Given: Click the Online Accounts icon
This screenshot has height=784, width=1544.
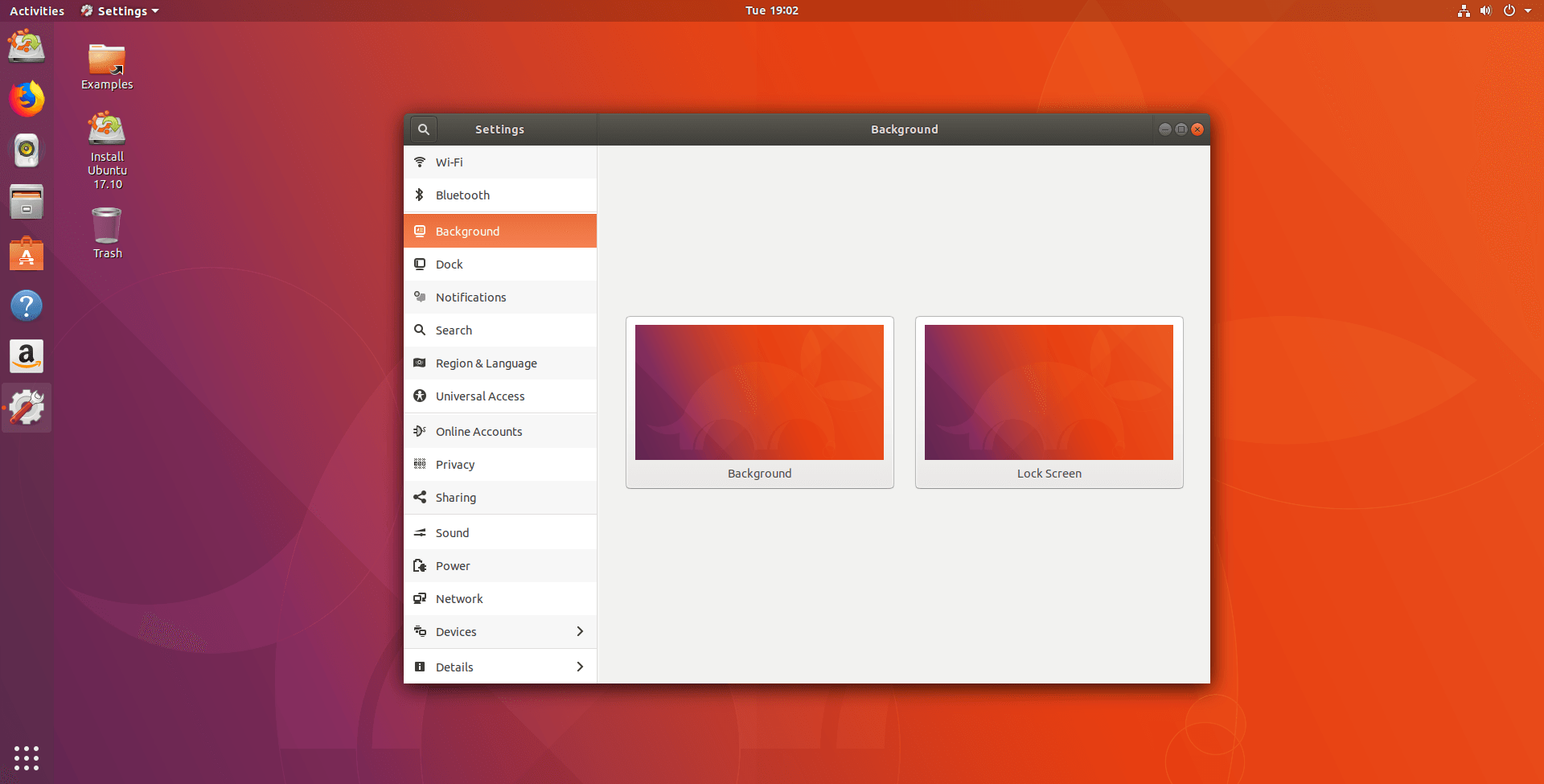Looking at the screenshot, I should 420,431.
